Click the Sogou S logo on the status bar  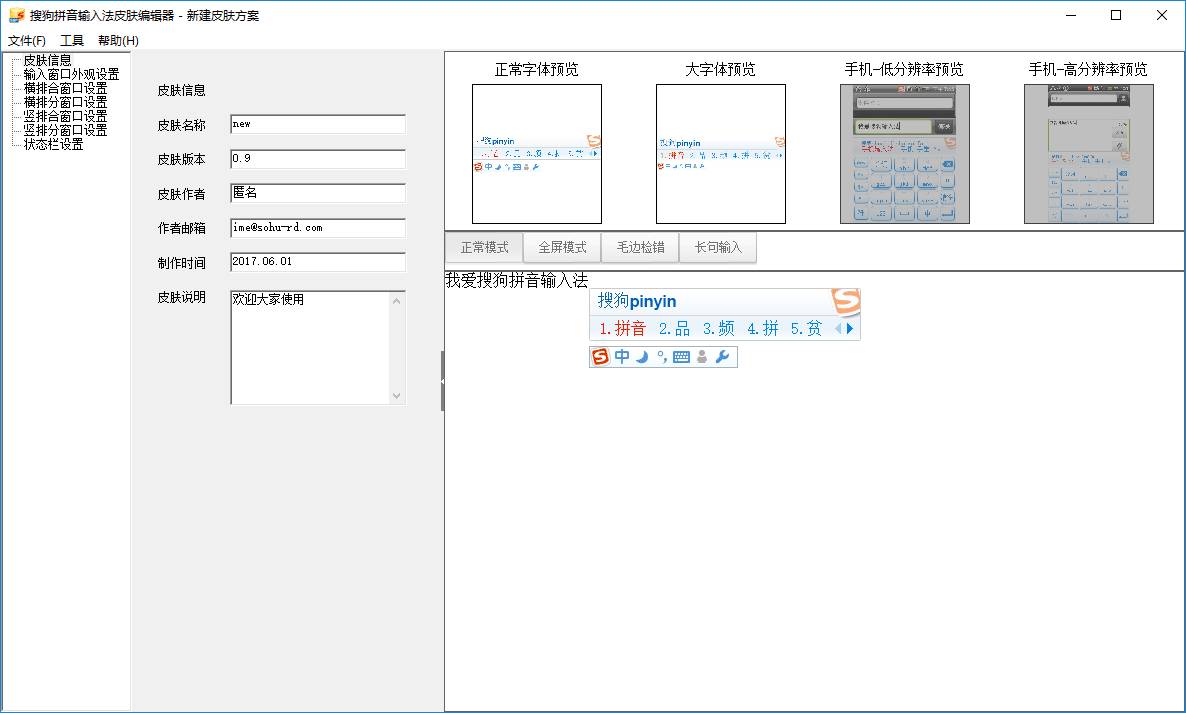600,356
